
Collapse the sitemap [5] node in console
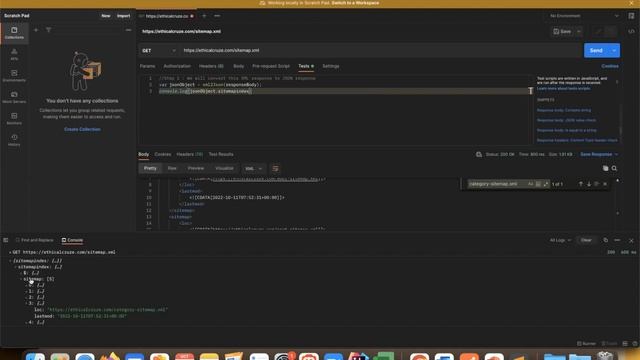click(21, 279)
